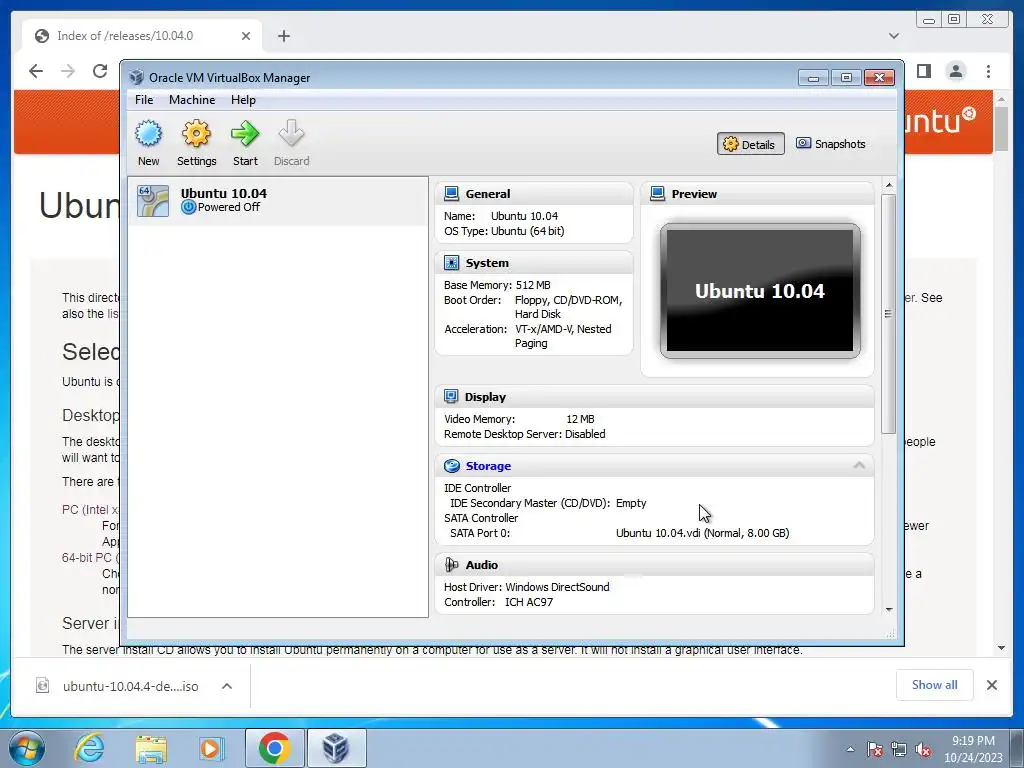
Task: Click the General section icon
Action: (451, 193)
